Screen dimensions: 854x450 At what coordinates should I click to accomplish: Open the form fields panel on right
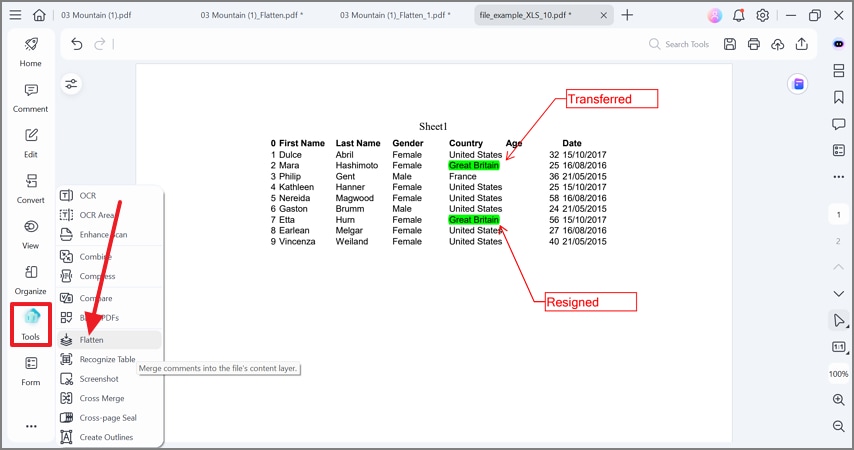click(x=839, y=150)
